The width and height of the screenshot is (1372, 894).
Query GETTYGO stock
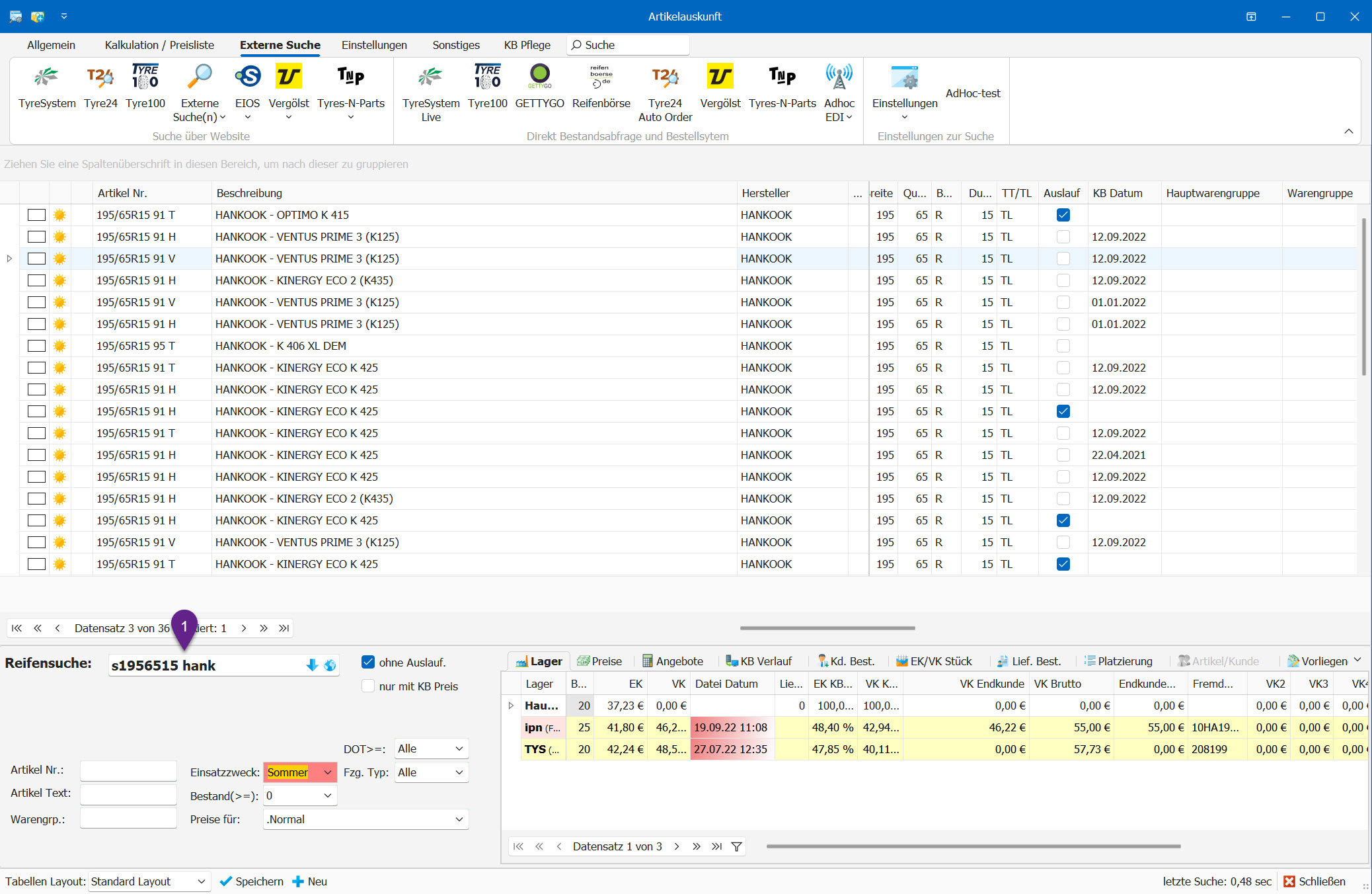(x=539, y=87)
